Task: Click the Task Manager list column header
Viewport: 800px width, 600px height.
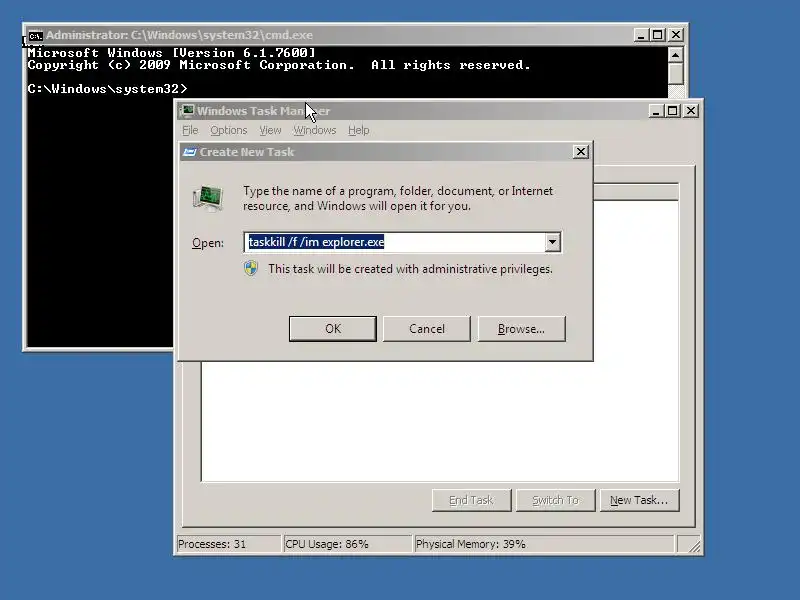Action: click(636, 192)
